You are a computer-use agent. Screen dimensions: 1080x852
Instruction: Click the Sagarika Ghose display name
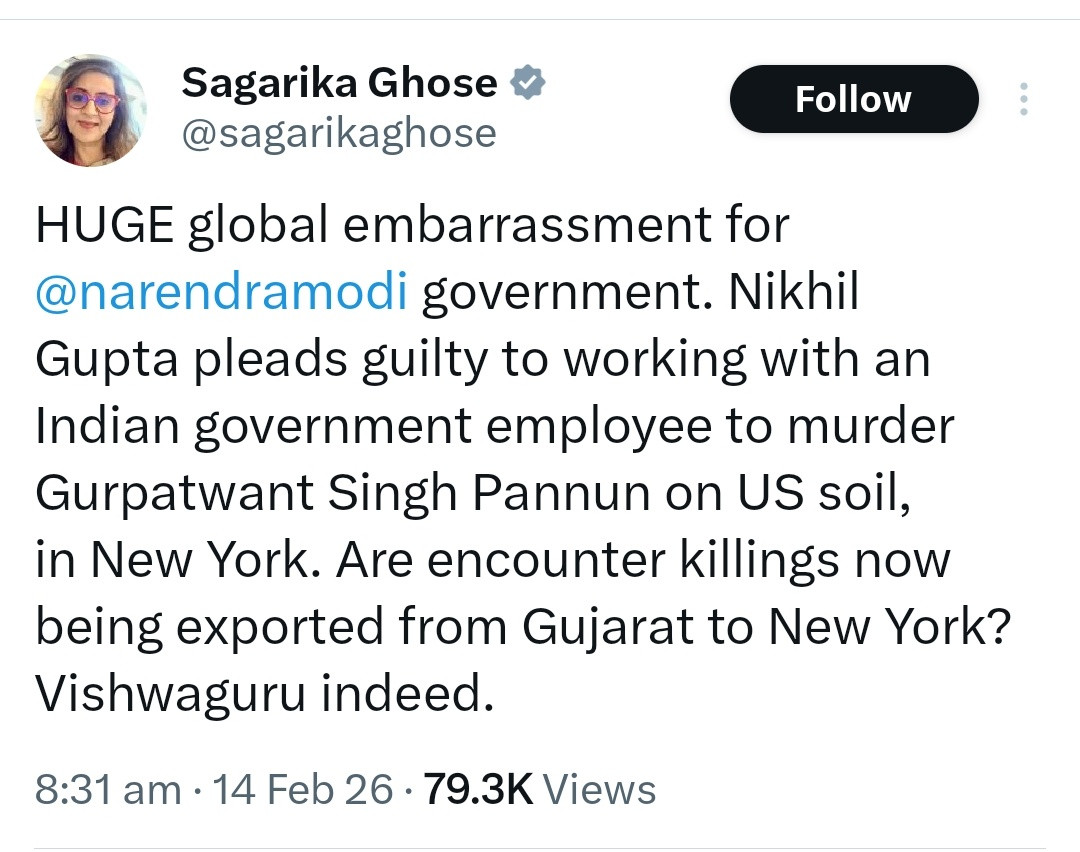coord(339,84)
